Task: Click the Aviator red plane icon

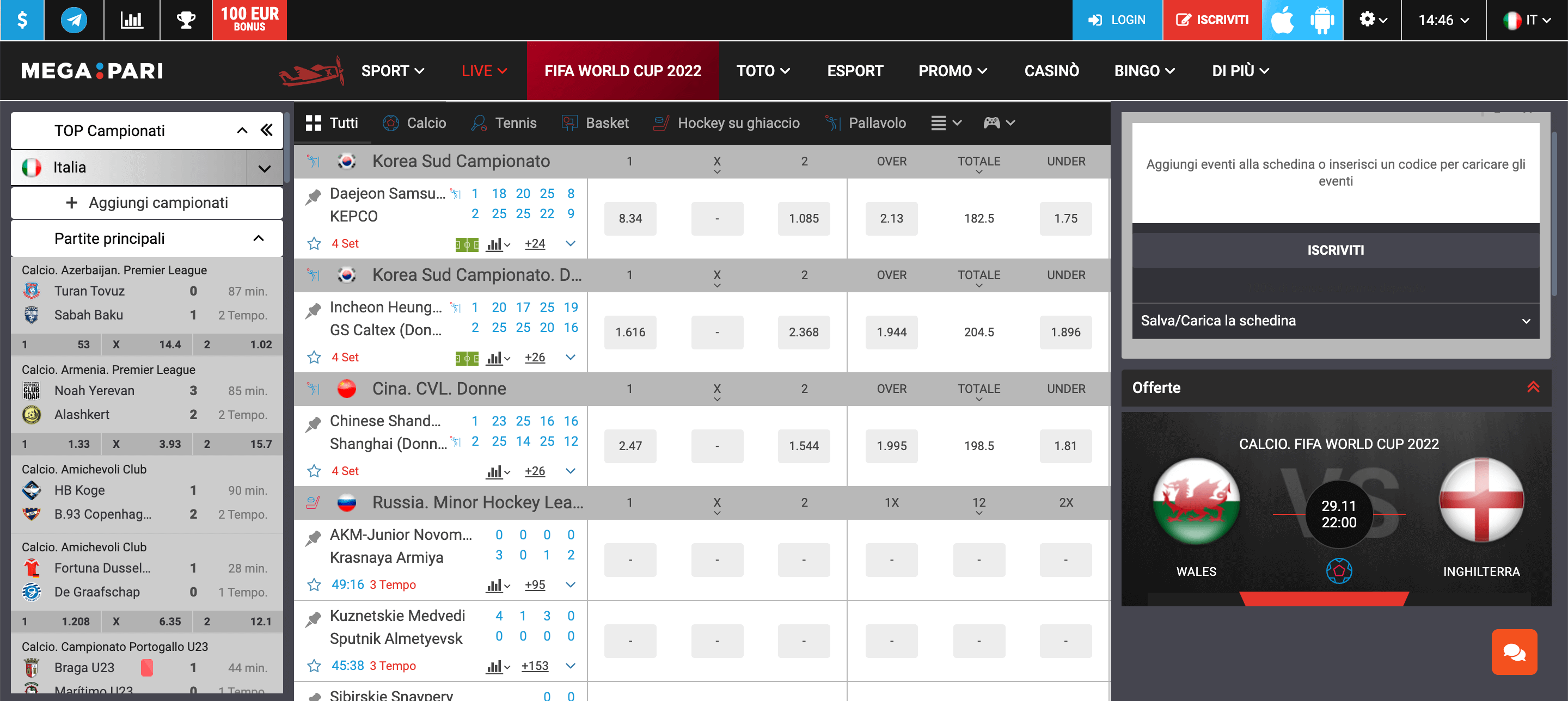Action: (x=311, y=72)
